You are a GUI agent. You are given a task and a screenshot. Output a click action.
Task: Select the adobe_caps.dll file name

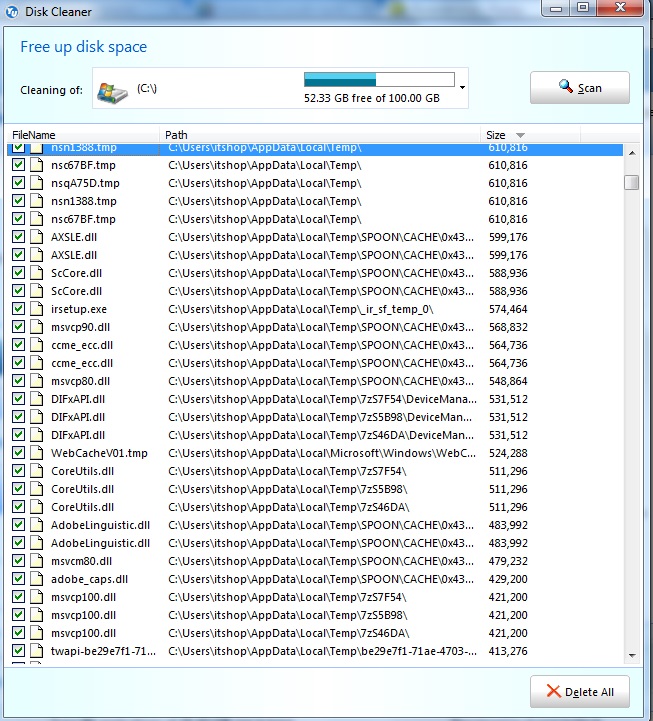[89, 579]
